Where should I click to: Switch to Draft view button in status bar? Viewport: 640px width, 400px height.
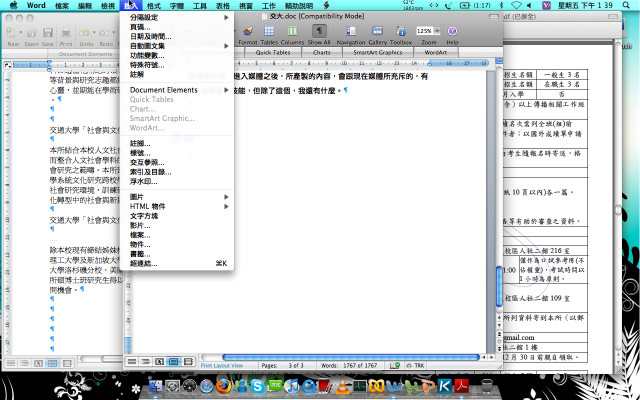click(132, 362)
